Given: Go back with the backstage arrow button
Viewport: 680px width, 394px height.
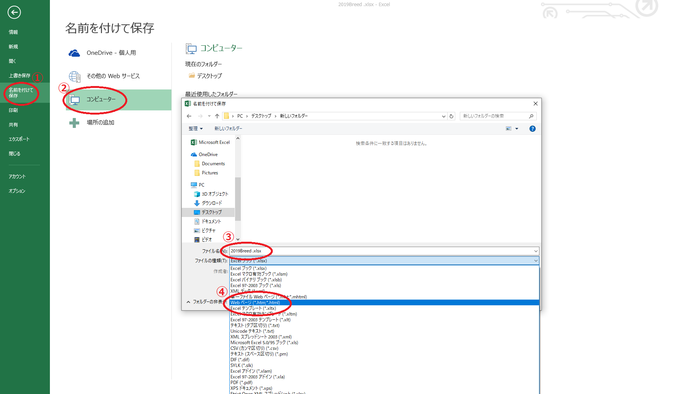Looking at the screenshot, I should point(14,12).
